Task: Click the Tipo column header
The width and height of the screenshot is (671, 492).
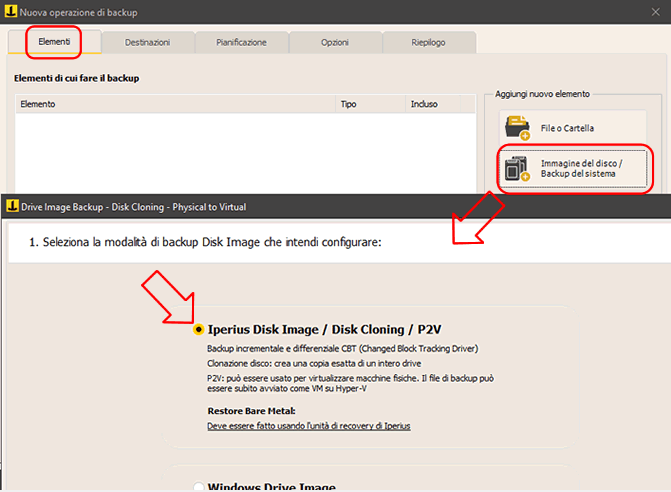Action: pos(371,104)
